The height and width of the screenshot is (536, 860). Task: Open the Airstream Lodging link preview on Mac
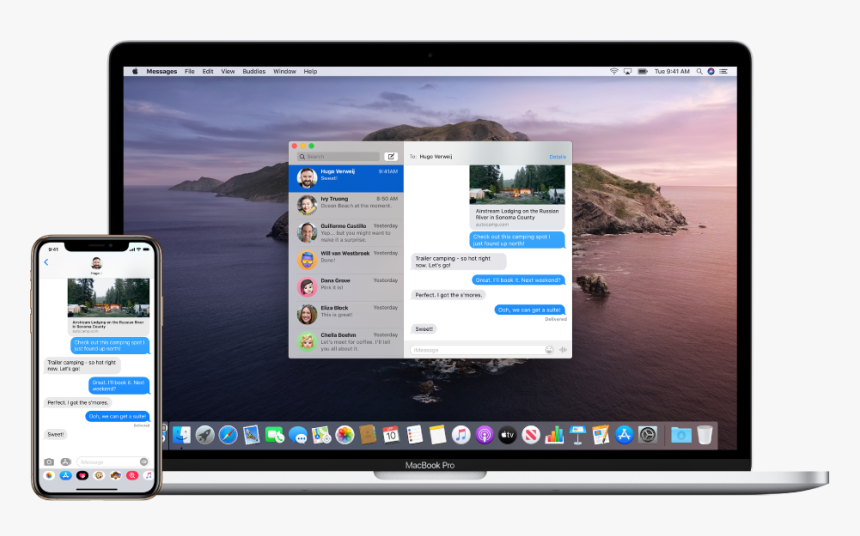pyautogui.click(x=517, y=196)
